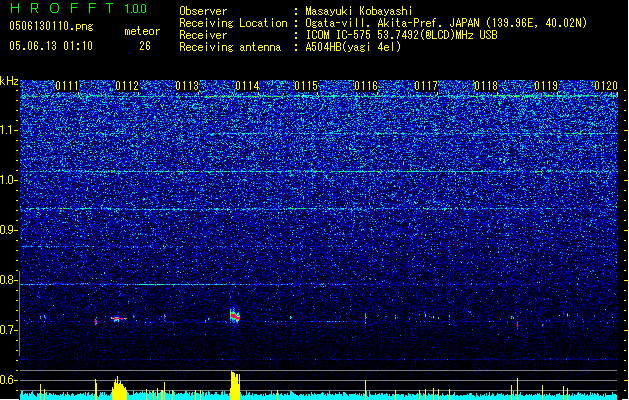Click the 0118 time marker

(x=486, y=86)
